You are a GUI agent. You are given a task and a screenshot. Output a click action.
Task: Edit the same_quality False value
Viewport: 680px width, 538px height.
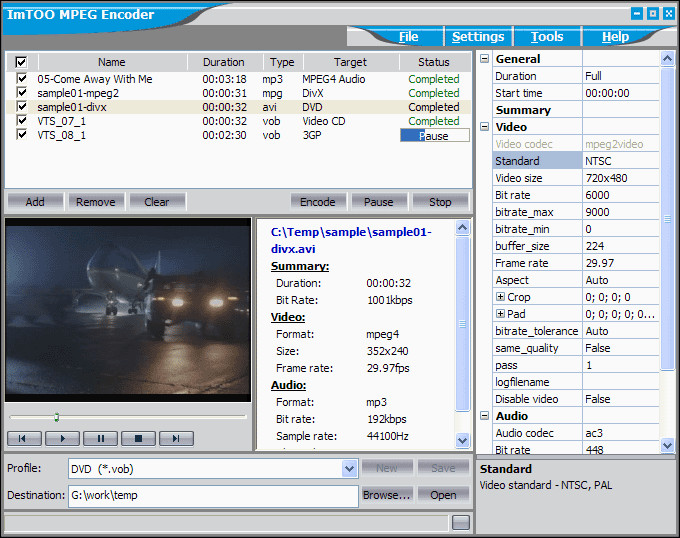click(621, 348)
